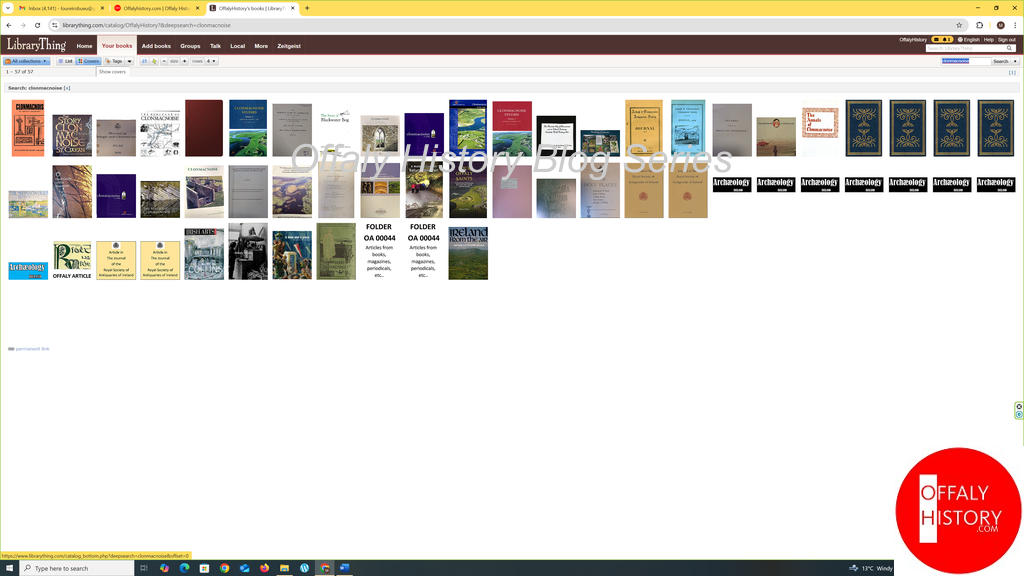Image resolution: width=1024 pixels, height=576 pixels.
Task: Switch to List view
Action: click(65, 61)
